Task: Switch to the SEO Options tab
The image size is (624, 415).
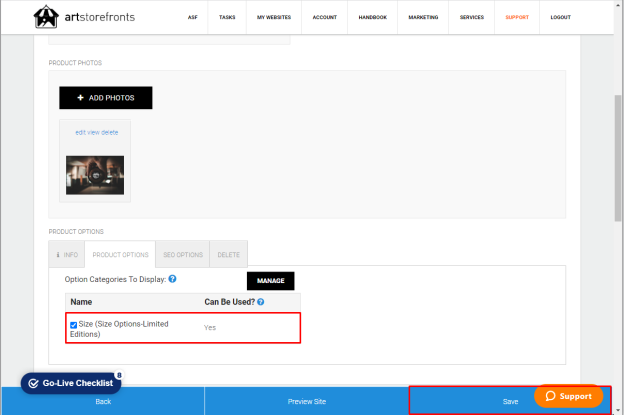Action: point(183,255)
